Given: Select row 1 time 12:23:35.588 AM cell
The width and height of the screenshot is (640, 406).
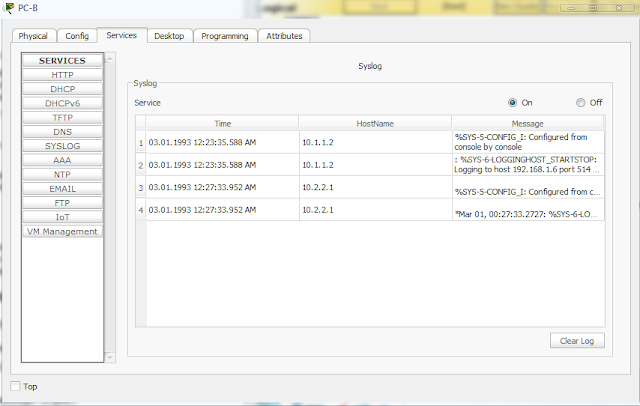Looking at the screenshot, I should click(222, 142).
